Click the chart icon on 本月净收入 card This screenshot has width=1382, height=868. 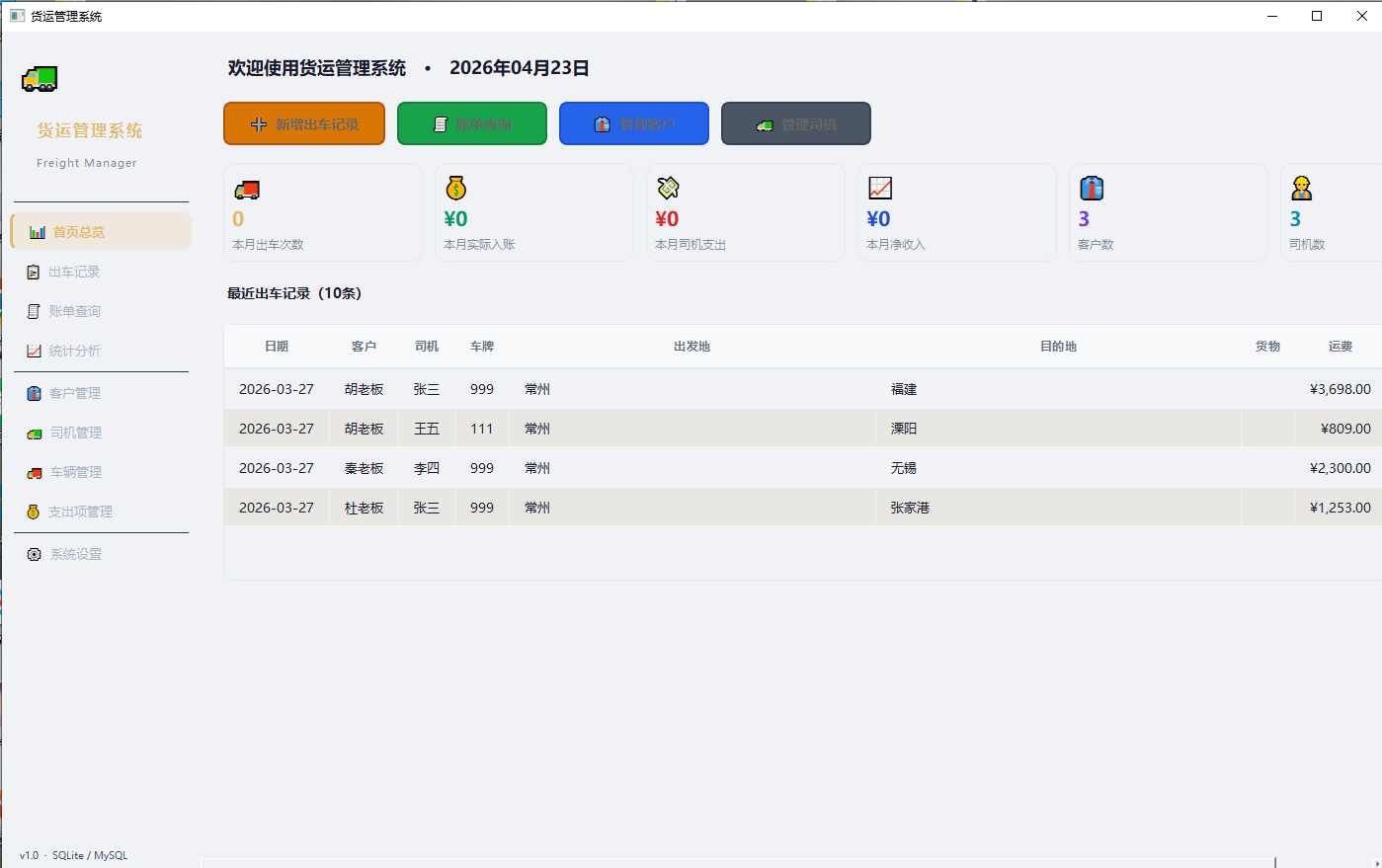879,188
